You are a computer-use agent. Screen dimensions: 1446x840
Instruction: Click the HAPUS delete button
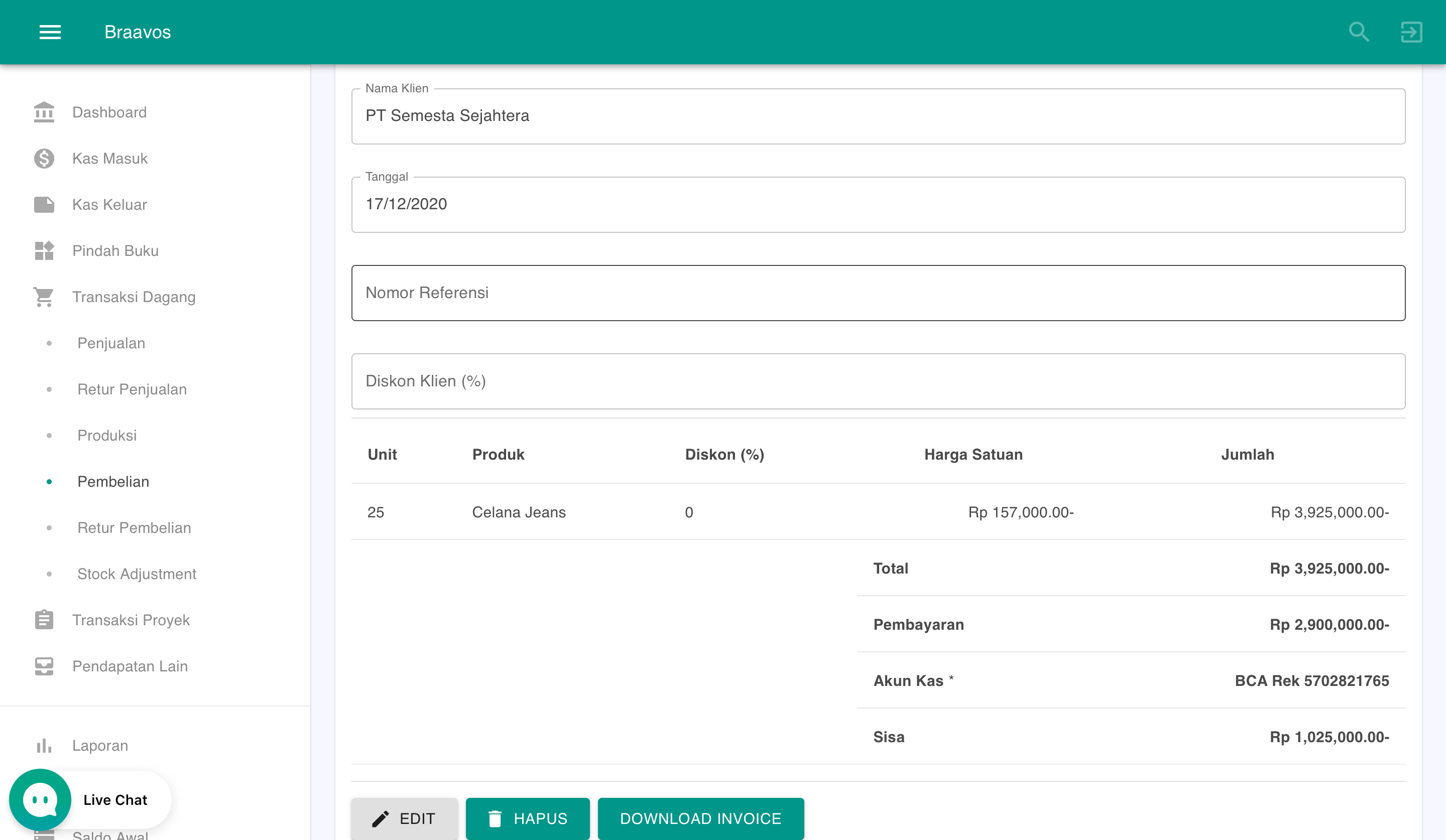pos(527,818)
